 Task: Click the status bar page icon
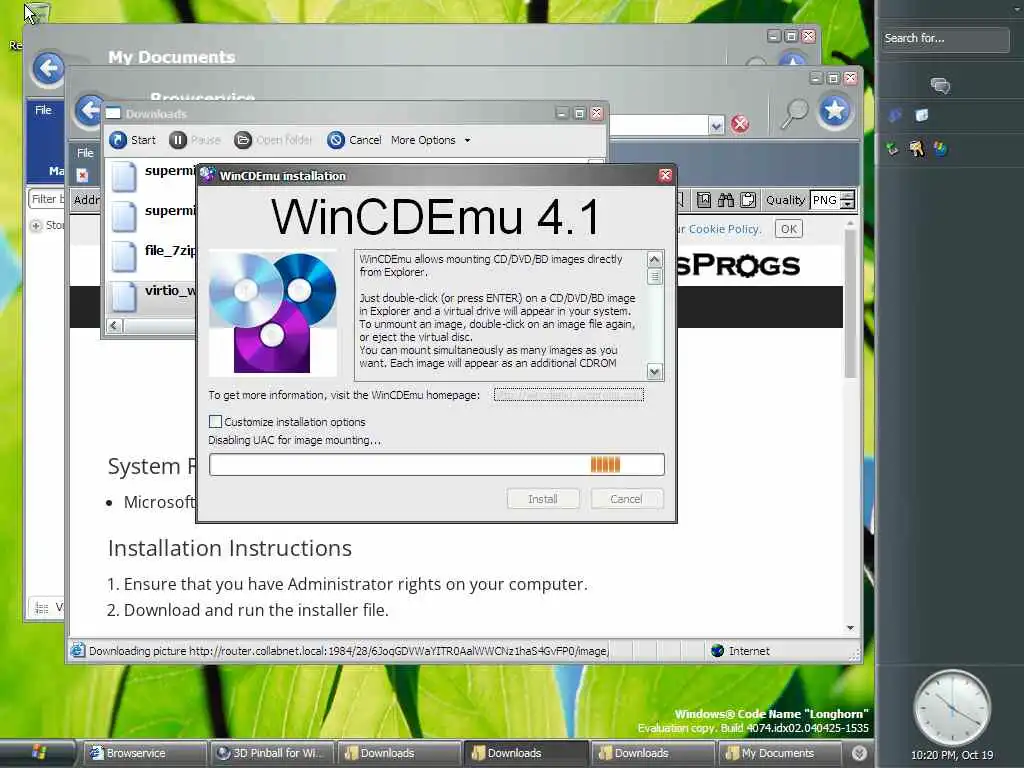click(78, 650)
